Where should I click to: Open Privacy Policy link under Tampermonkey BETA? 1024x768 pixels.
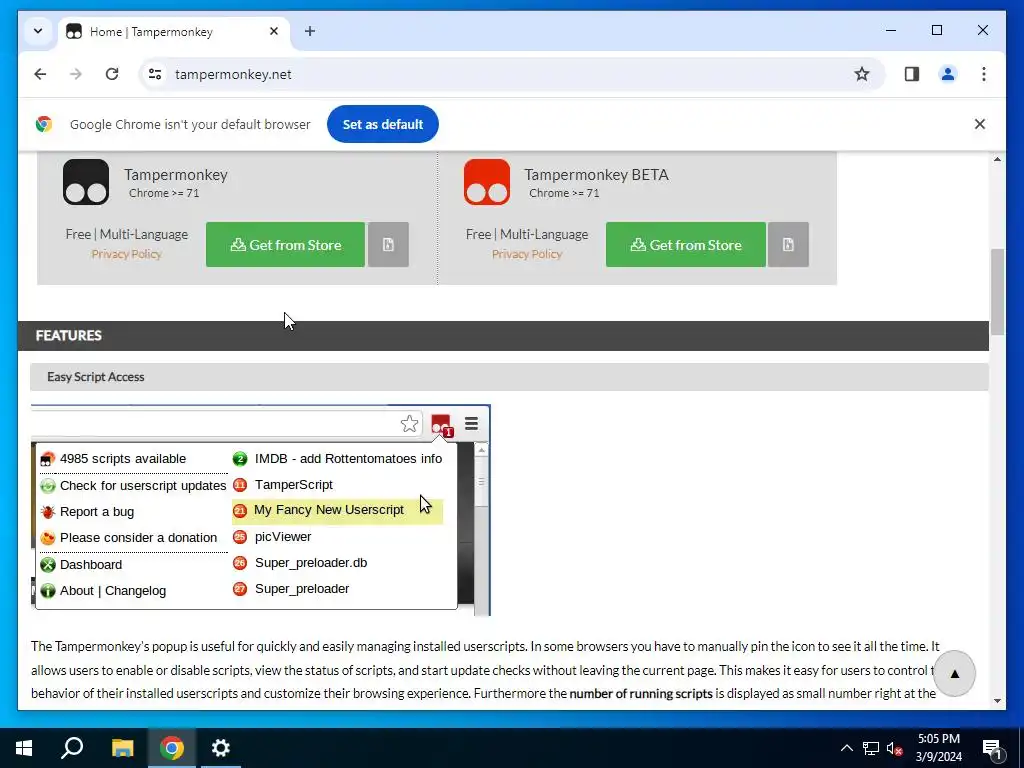pos(527,254)
